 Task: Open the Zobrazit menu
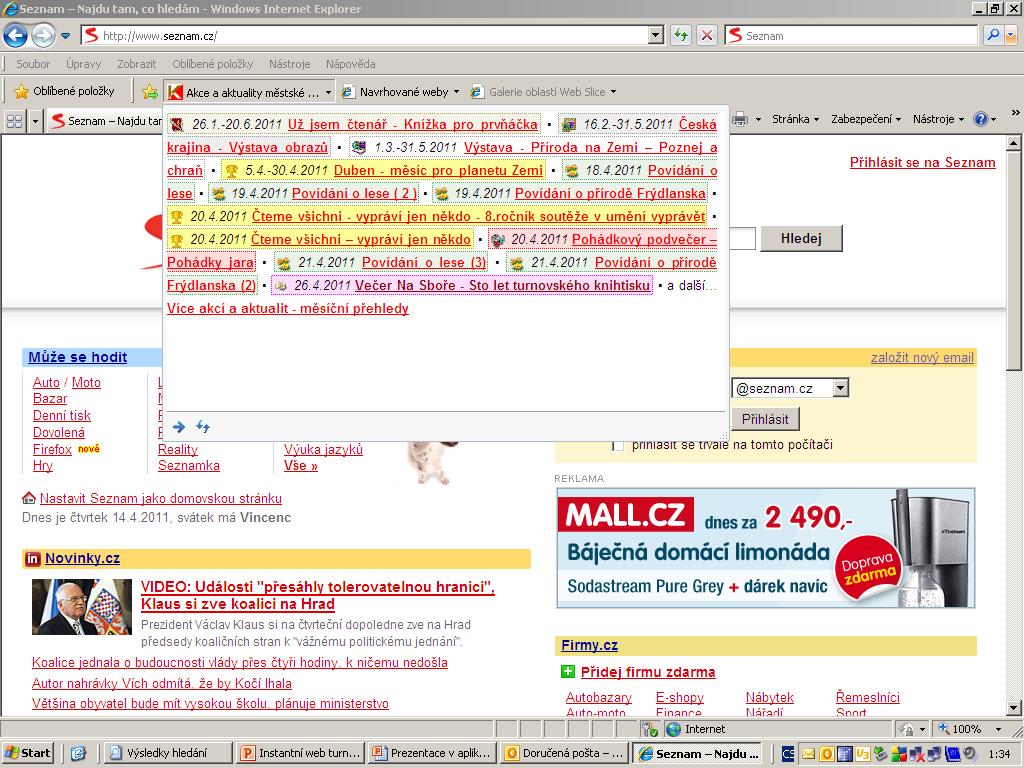[x=136, y=64]
